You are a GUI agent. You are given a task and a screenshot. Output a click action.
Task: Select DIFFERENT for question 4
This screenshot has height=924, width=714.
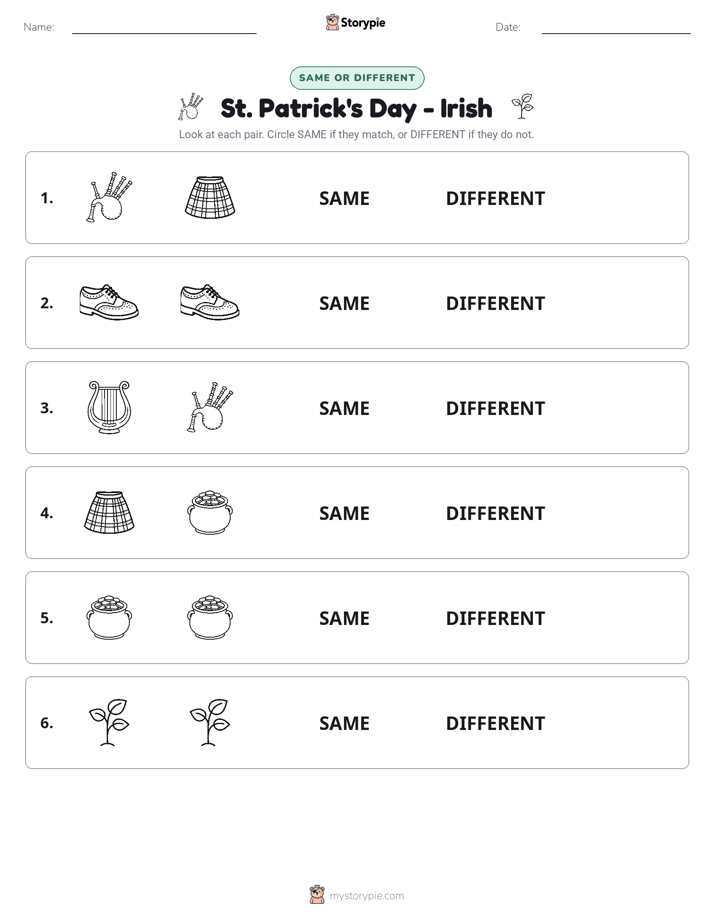[495, 513]
